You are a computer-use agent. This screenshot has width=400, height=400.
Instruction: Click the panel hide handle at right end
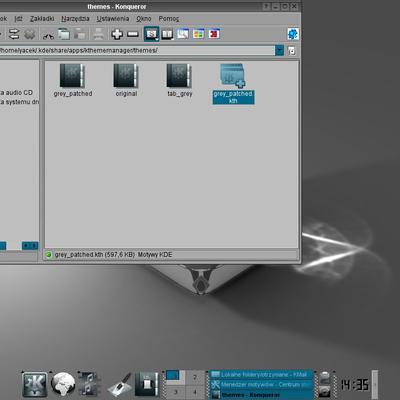[x=375, y=384]
